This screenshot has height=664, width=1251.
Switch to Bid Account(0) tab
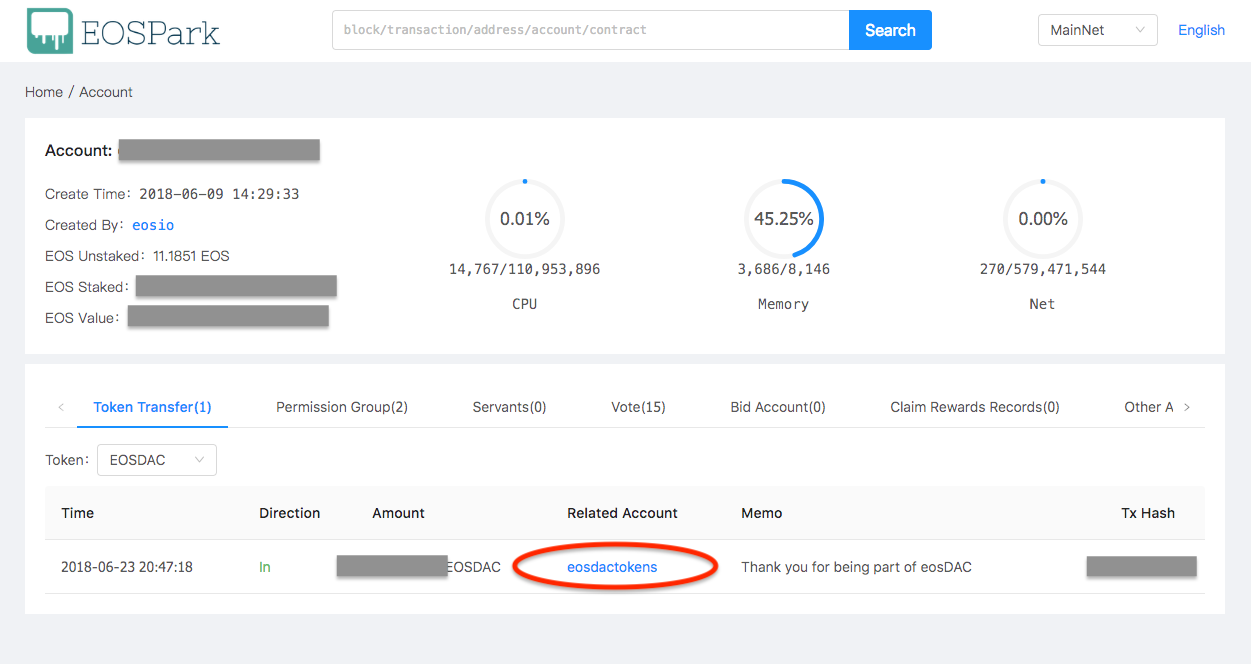[x=778, y=407]
